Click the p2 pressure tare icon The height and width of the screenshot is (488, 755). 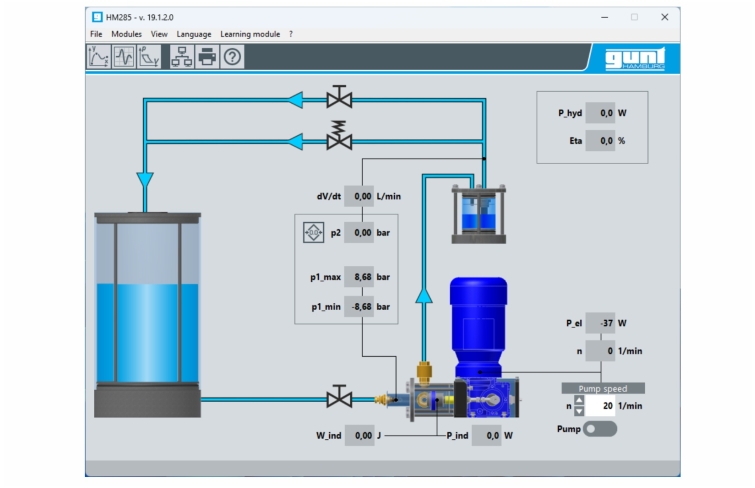coord(313,233)
